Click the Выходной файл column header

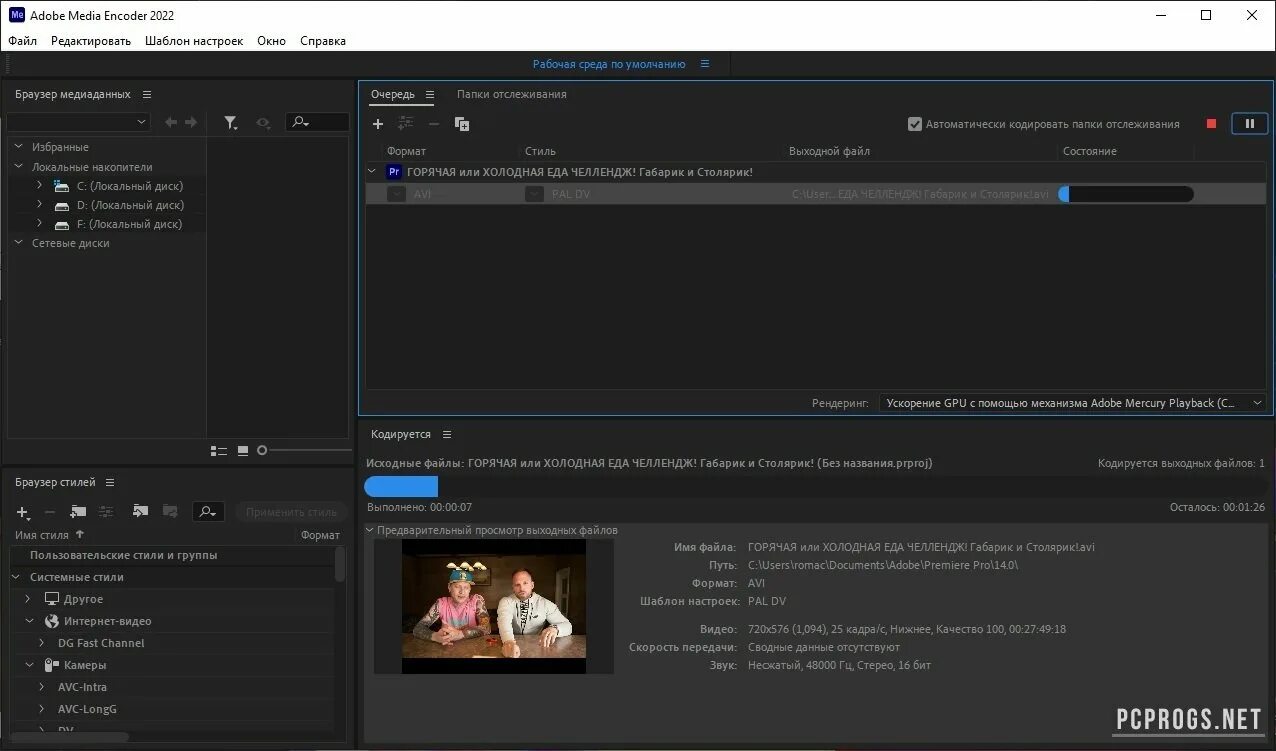coord(829,151)
